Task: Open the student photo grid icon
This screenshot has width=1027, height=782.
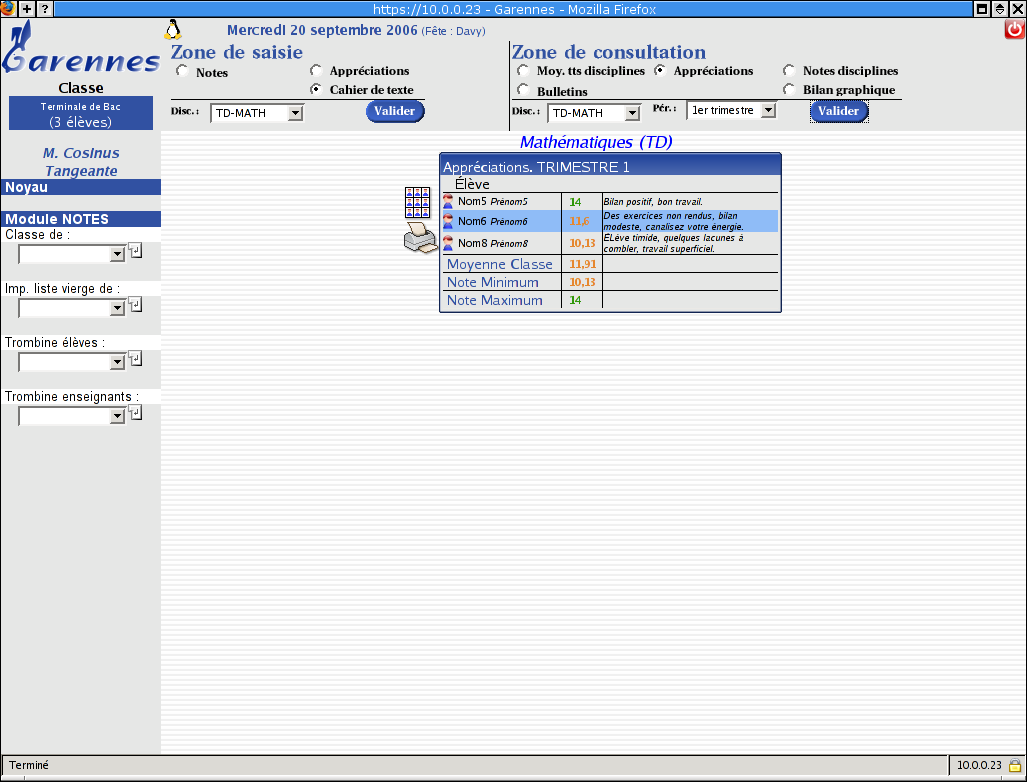Action: coord(417,202)
